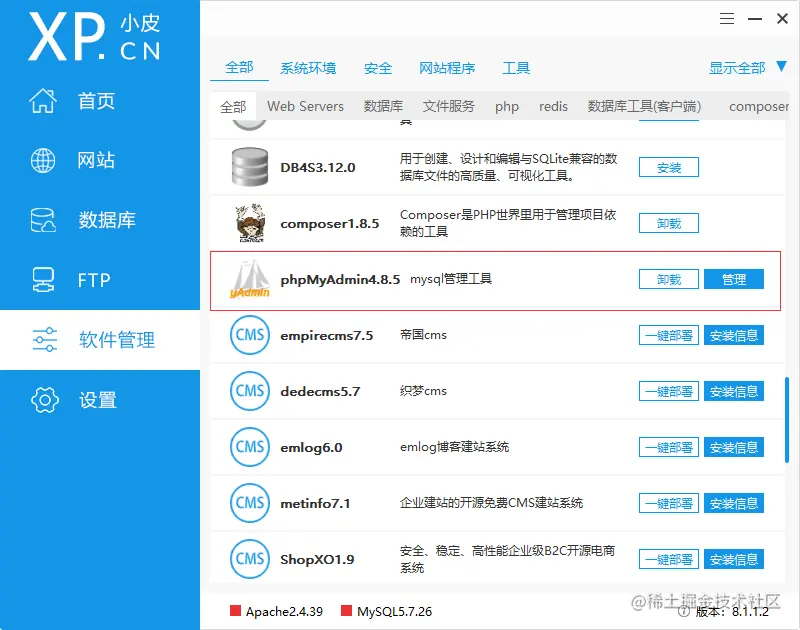
Task: Select the Web Servers sub-tab
Action: coord(306,106)
